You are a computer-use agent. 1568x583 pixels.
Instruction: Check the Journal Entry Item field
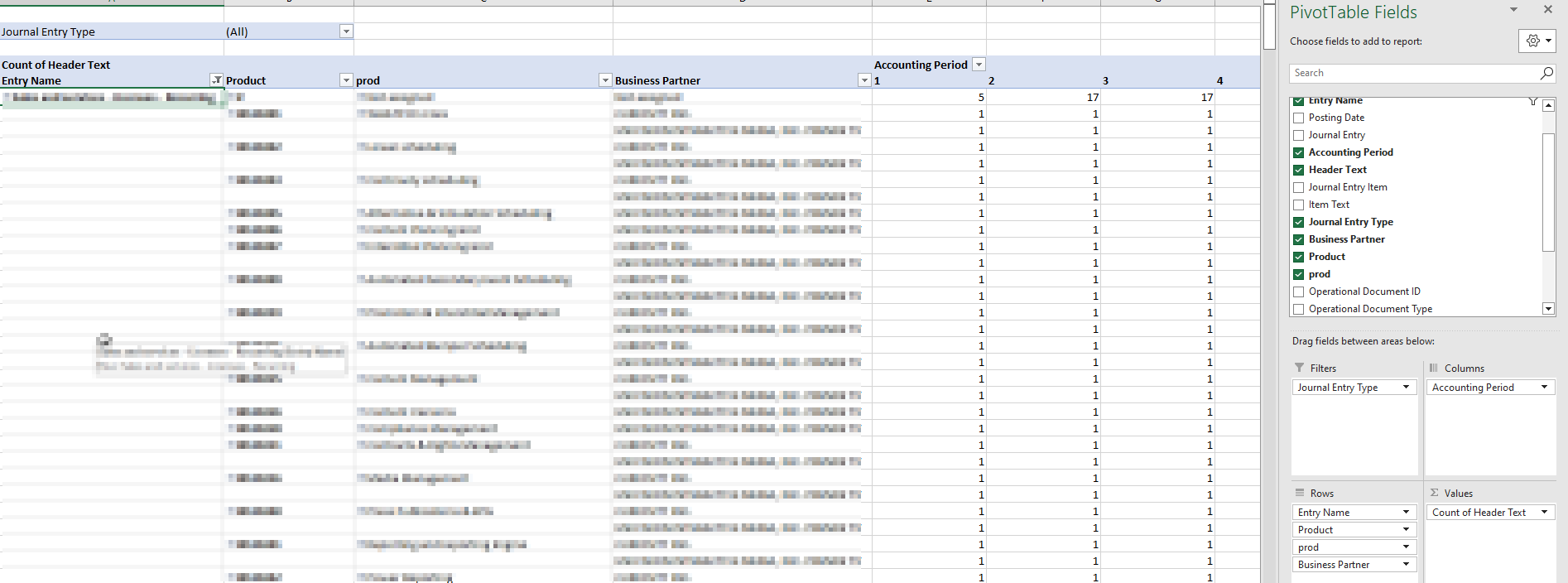(1298, 187)
